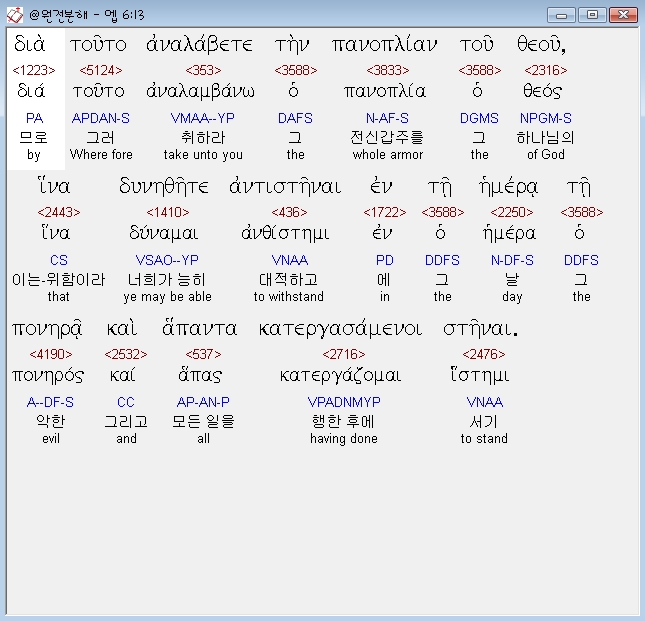Click the Korean gloss 하나님의
645x621 pixels.
tap(545, 137)
